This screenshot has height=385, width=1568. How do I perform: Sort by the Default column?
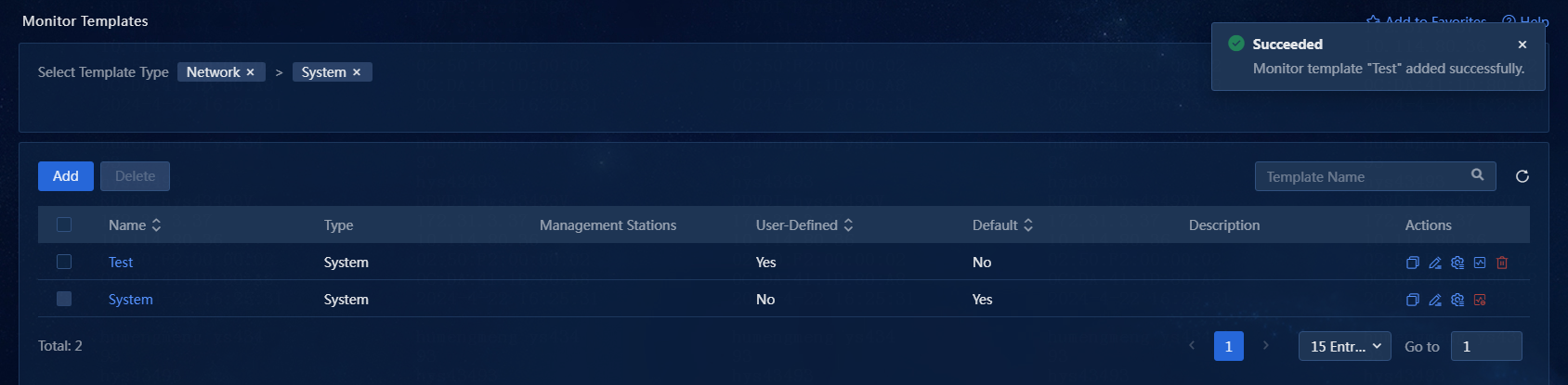(x=1027, y=225)
